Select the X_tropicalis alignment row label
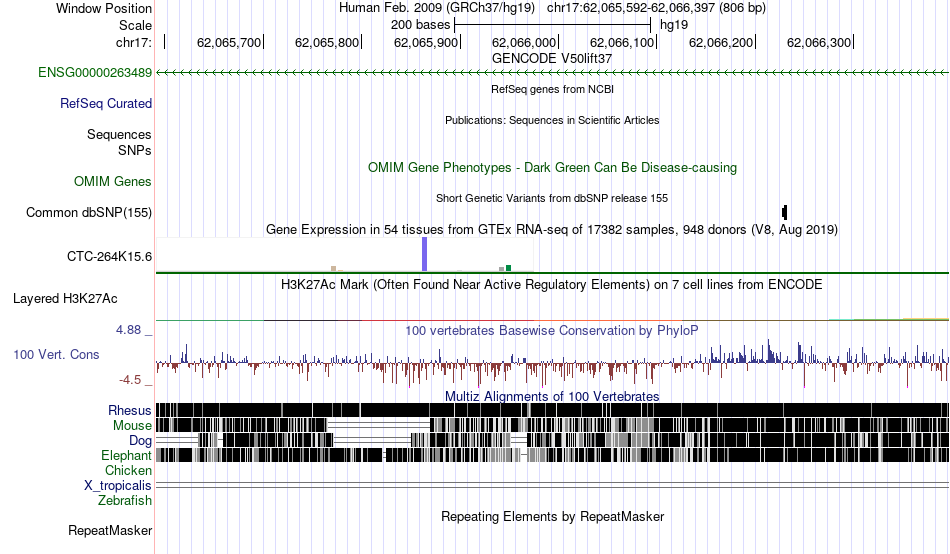The width and height of the screenshot is (950, 554). (118, 486)
